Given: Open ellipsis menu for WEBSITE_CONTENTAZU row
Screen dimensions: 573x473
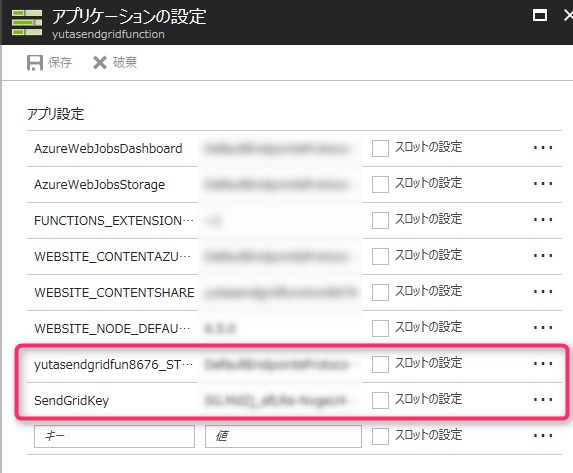Looking at the screenshot, I should point(543,256).
